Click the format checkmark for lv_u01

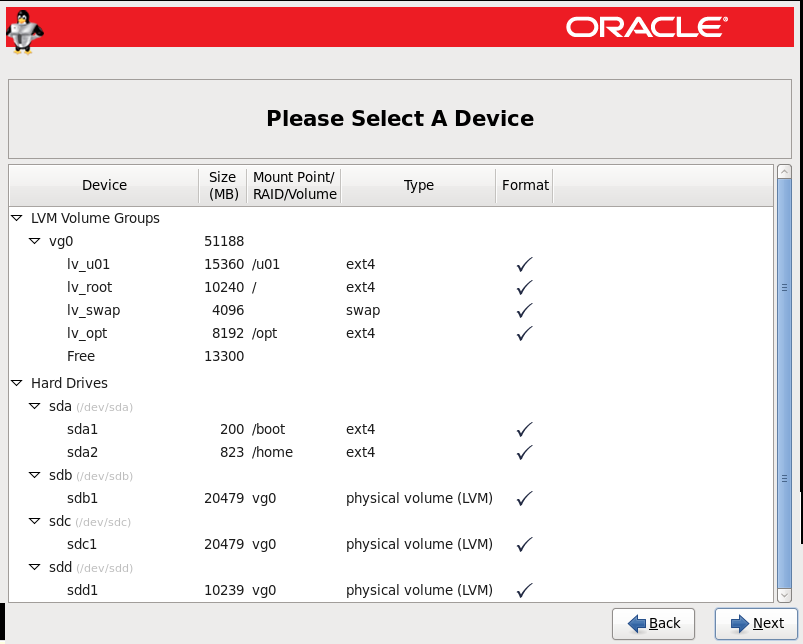pos(524,264)
